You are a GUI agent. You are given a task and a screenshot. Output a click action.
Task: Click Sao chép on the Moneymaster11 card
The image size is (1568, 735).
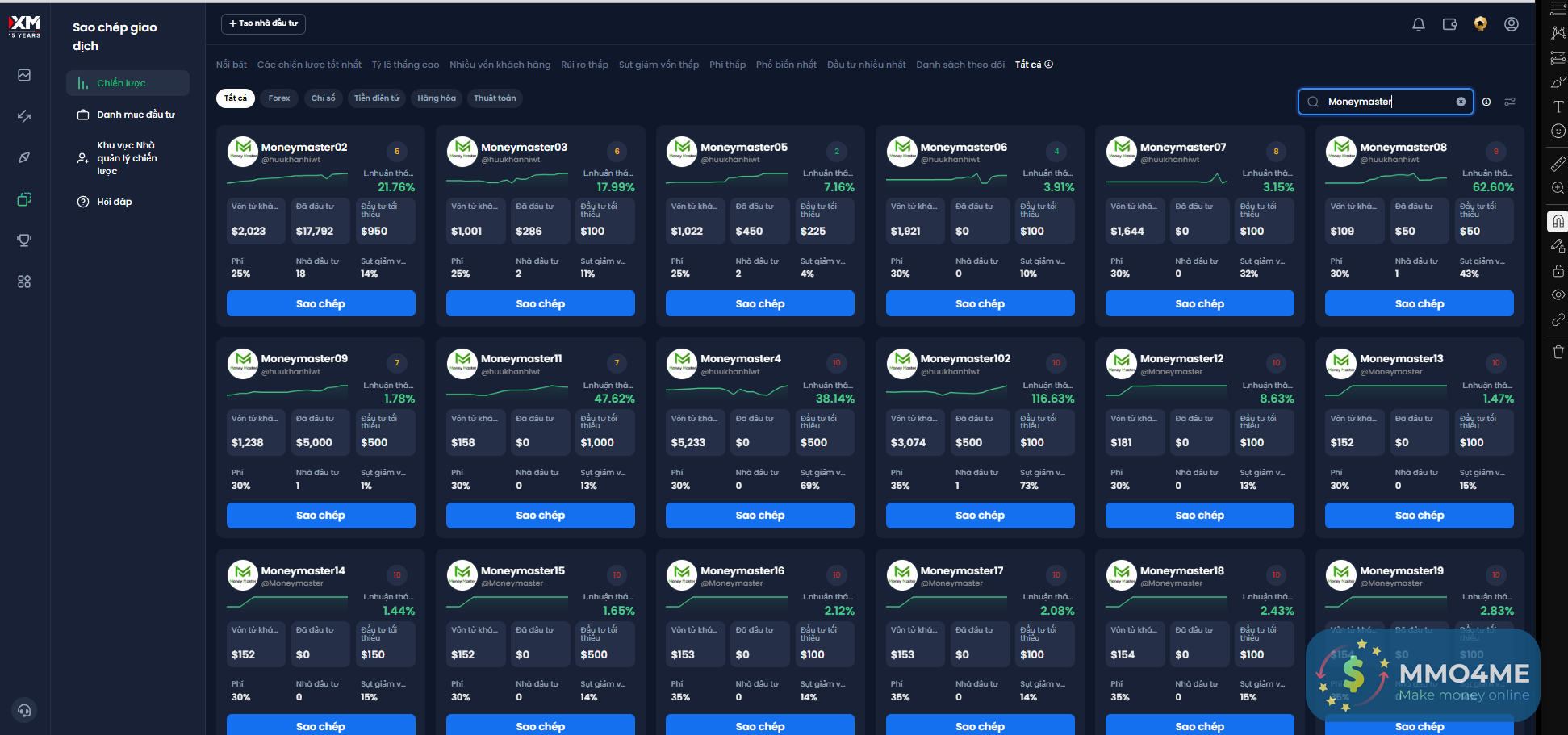[541, 516]
